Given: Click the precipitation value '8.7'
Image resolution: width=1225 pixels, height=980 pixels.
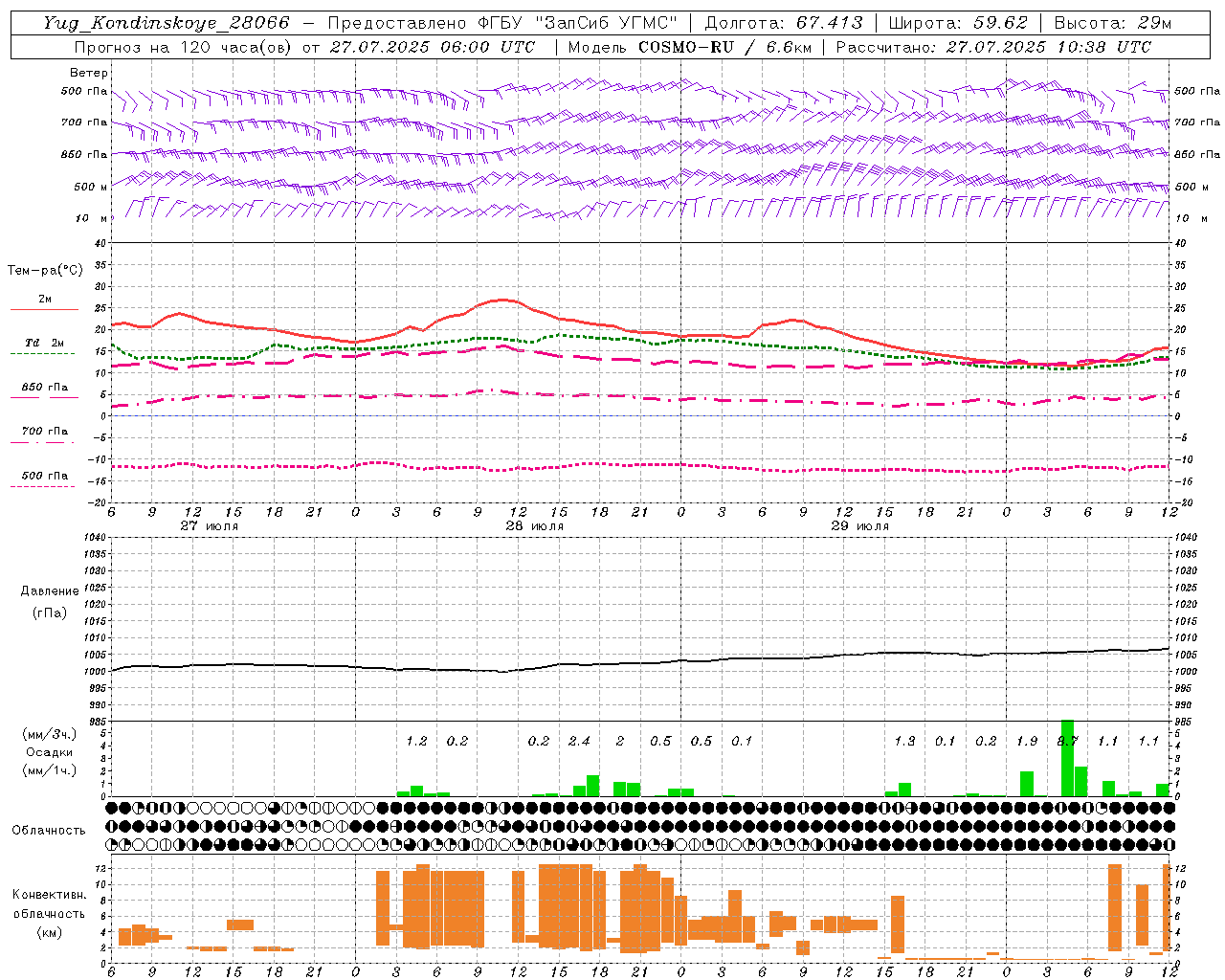Looking at the screenshot, I should click(1067, 741).
